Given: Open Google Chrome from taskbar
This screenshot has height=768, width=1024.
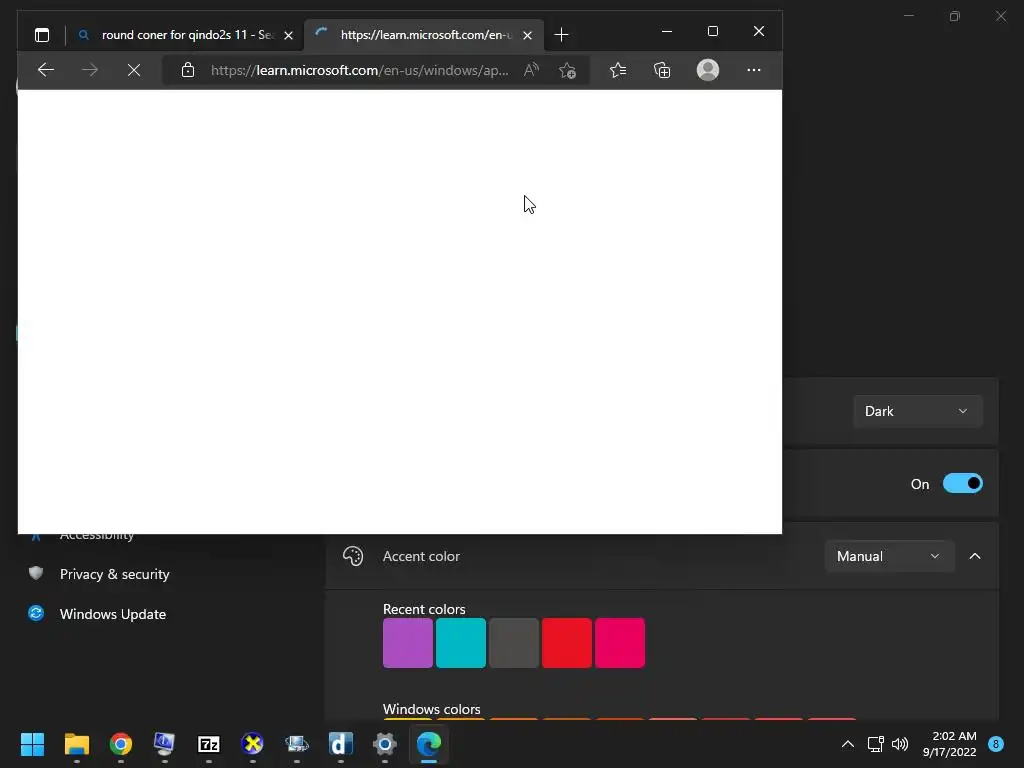Looking at the screenshot, I should pyautogui.click(x=121, y=744).
